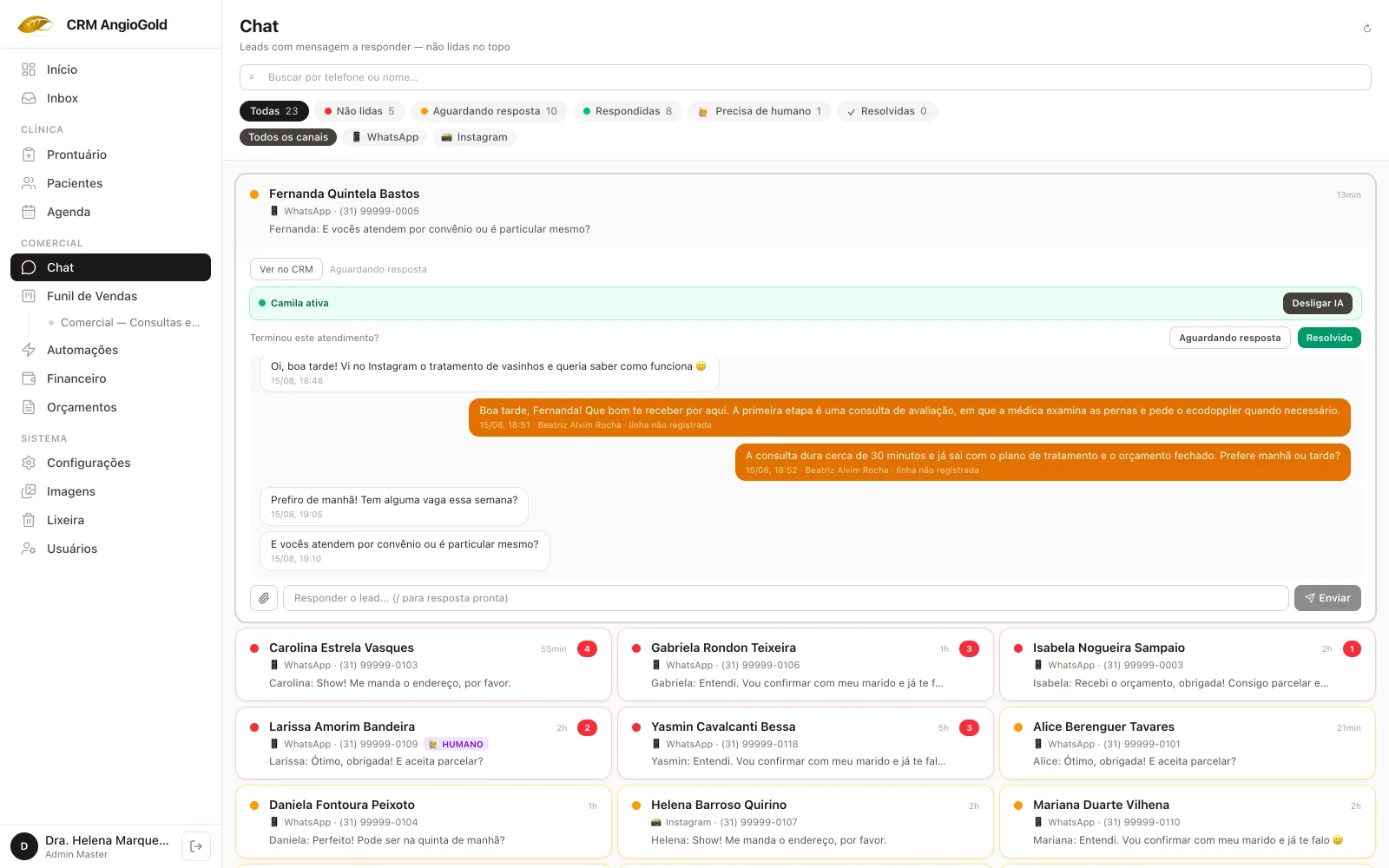
Task: Click the Enviar send button
Action: tap(1327, 598)
